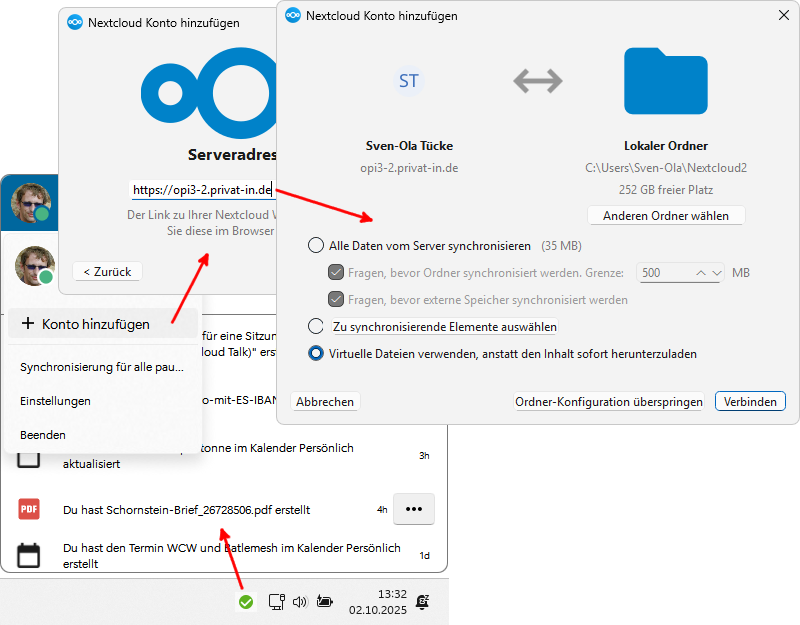Image resolution: width=800 pixels, height=625 pixels.
Task: Decrease the 500 MB limit with down arrow
Action: (714, 272)
